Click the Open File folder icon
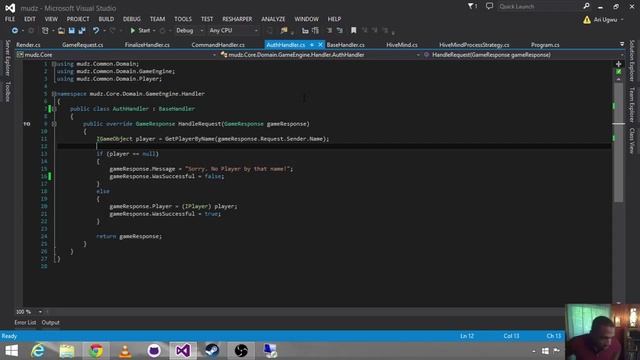640x360 pixels. click(61, 31)
